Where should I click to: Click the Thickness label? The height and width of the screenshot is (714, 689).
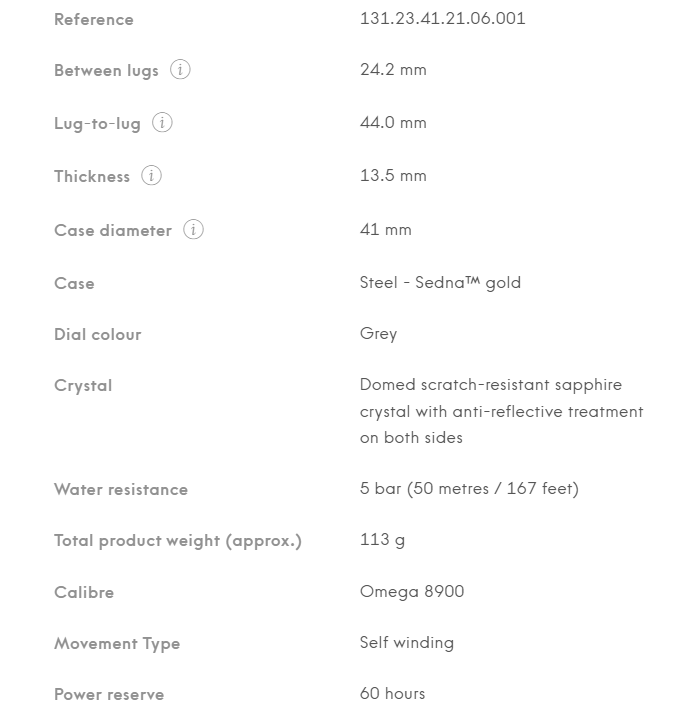coord(92,176)
